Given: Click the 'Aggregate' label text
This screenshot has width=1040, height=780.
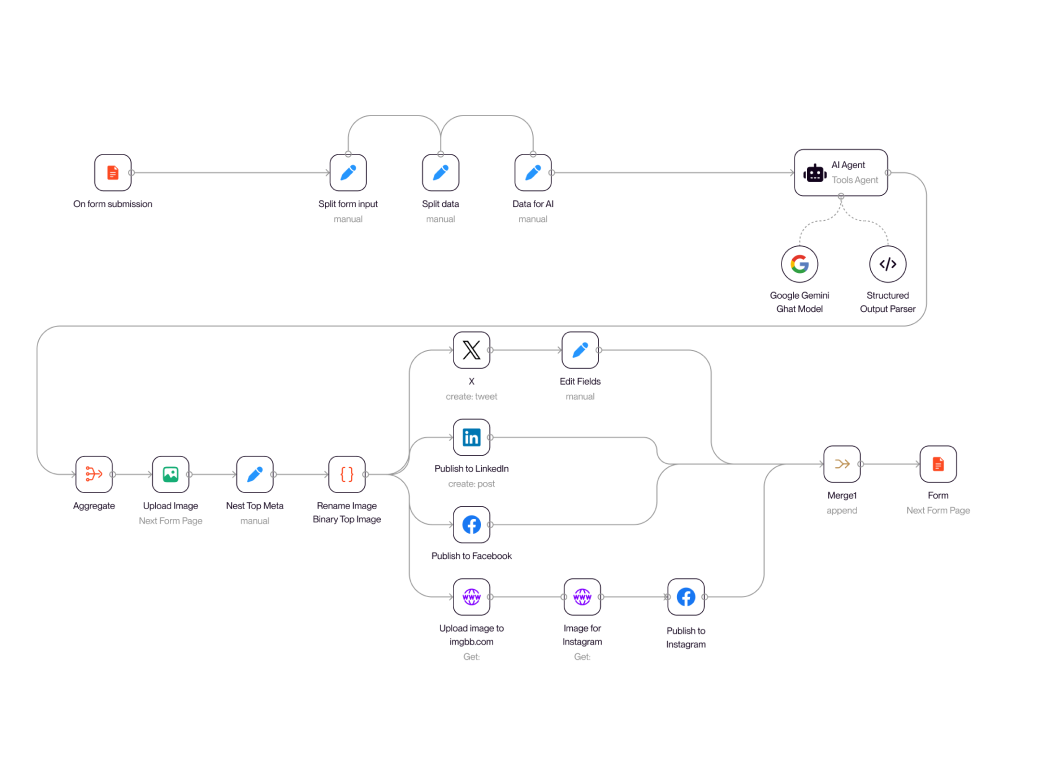Looking at the screenshot, I should pos(94,505).
